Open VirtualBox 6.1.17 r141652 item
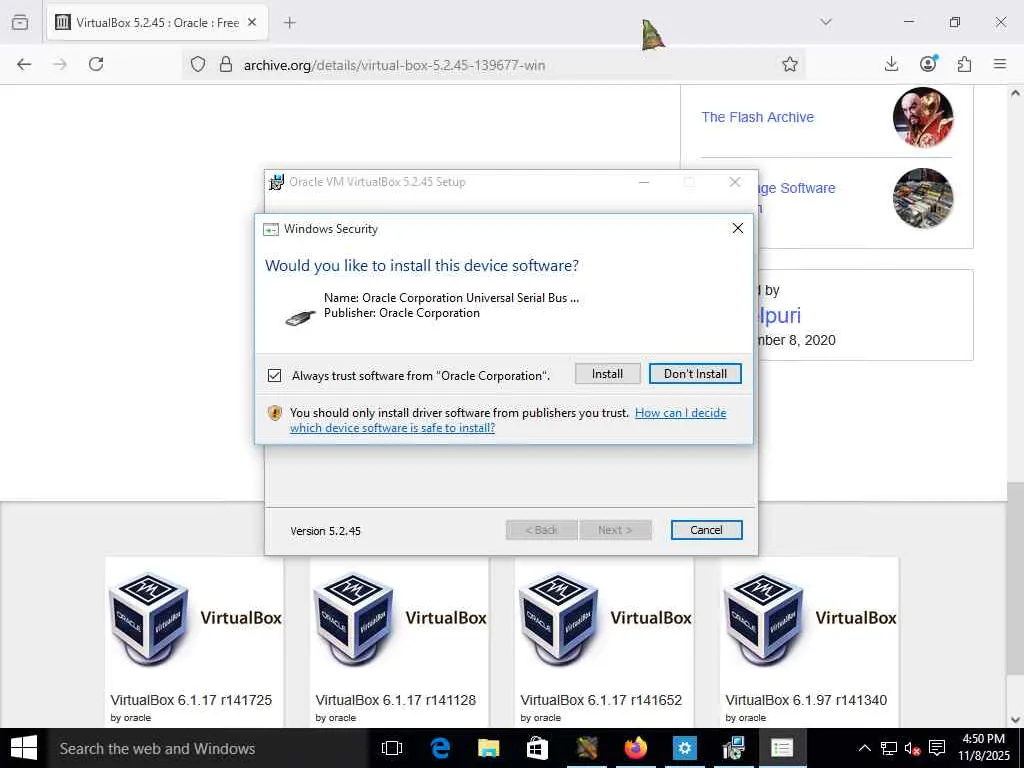 pyautogui.click(x=605, y=641)
